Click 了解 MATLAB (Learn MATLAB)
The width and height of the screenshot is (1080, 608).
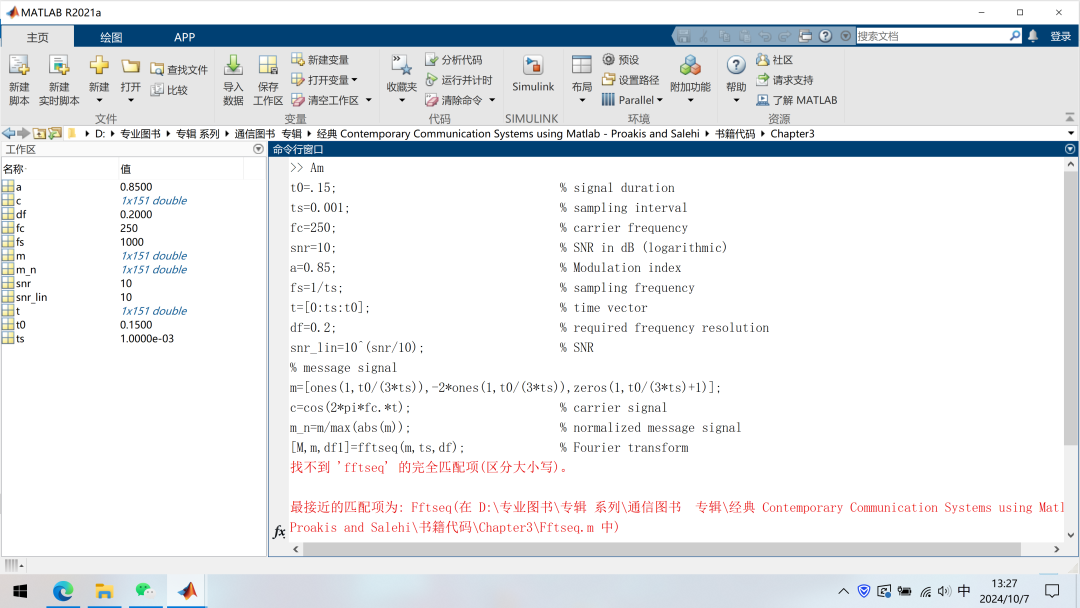point(797,100)
